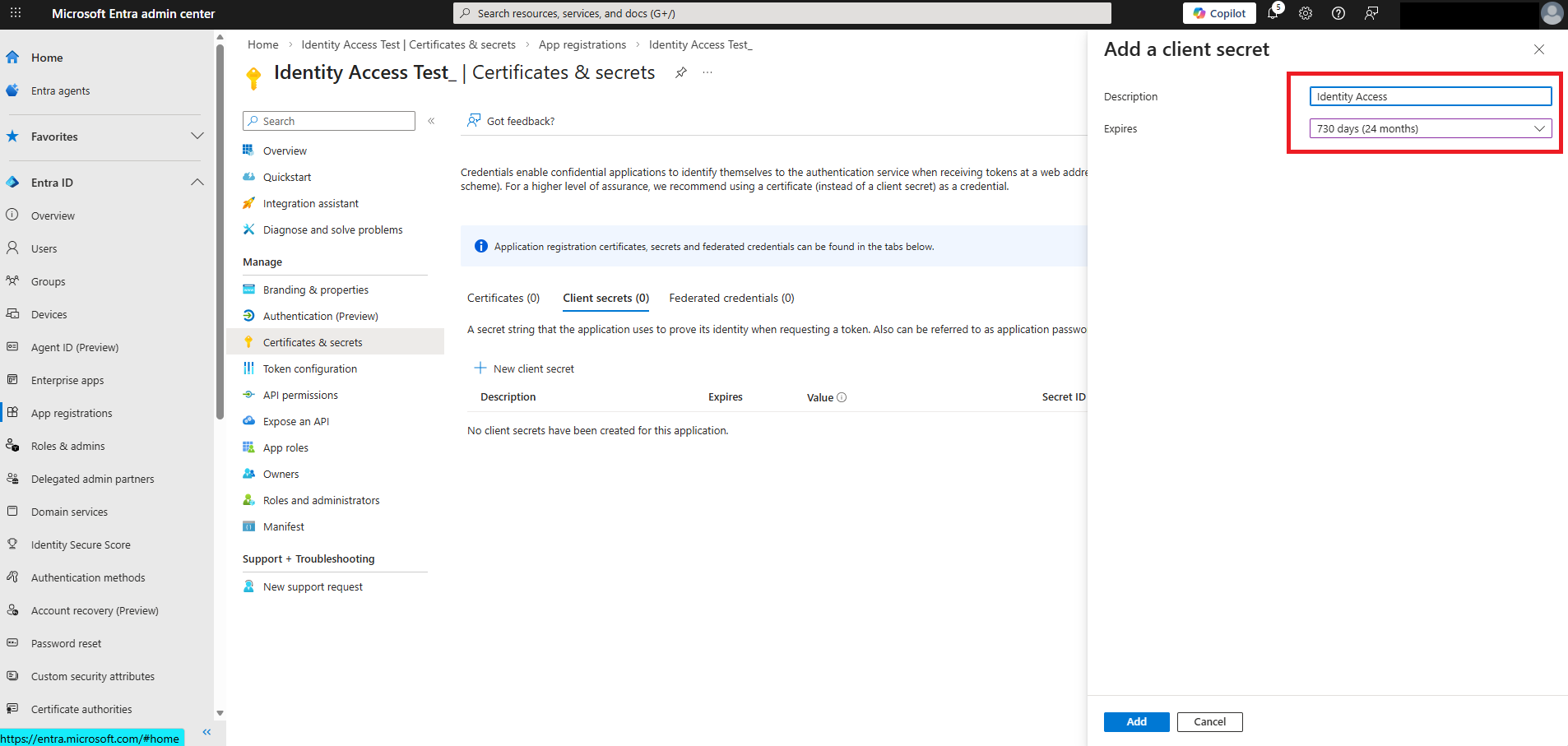Switch to Federated credentials (0) tab
The width and height of the screenshot is (1568, 746).
pos(732,299)
